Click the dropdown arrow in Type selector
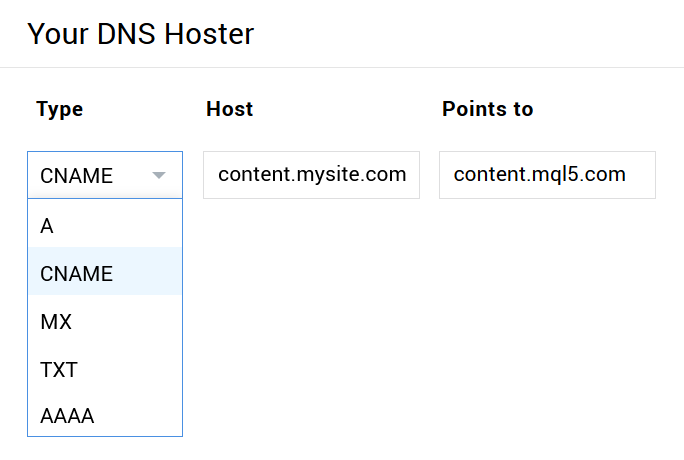Image resolution: width=684 pixels, height=460 pixels. pyautogui.click(x=158, y=175)
